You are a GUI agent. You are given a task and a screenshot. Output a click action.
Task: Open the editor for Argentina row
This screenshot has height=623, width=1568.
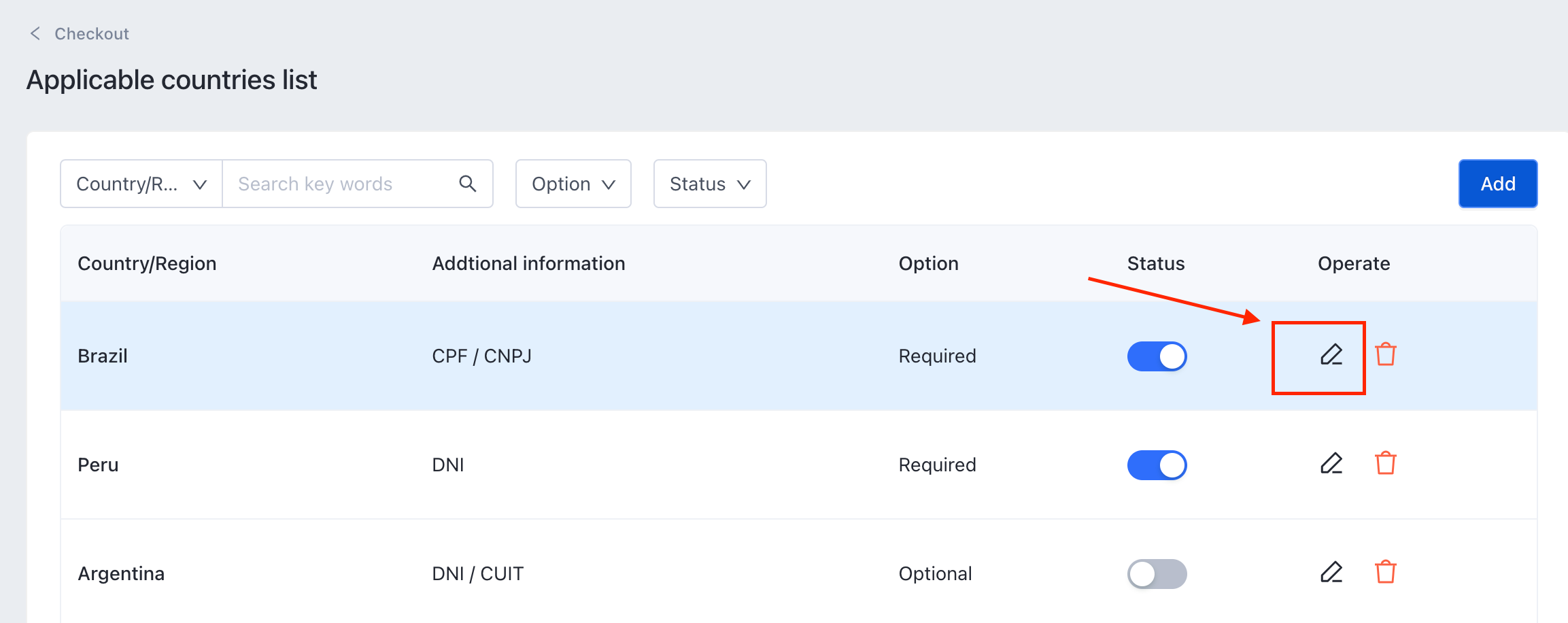pos(1331,573)
